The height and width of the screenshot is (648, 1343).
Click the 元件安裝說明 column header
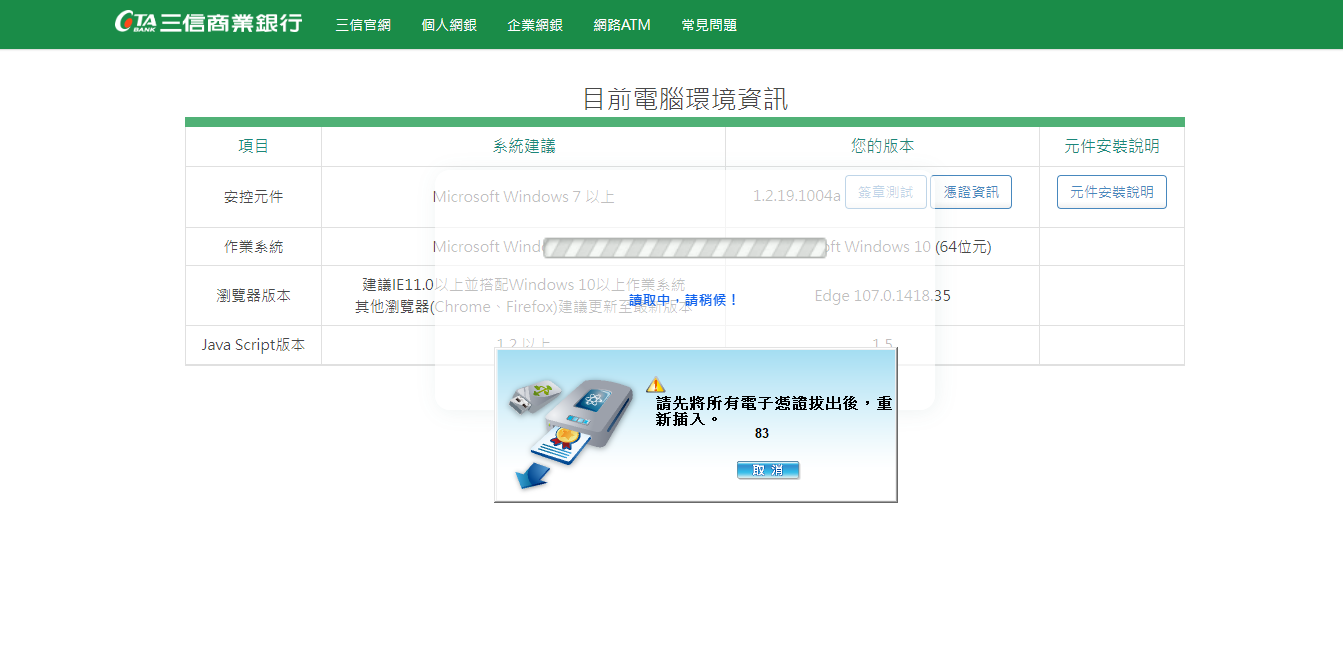(x=1112, y=146)
